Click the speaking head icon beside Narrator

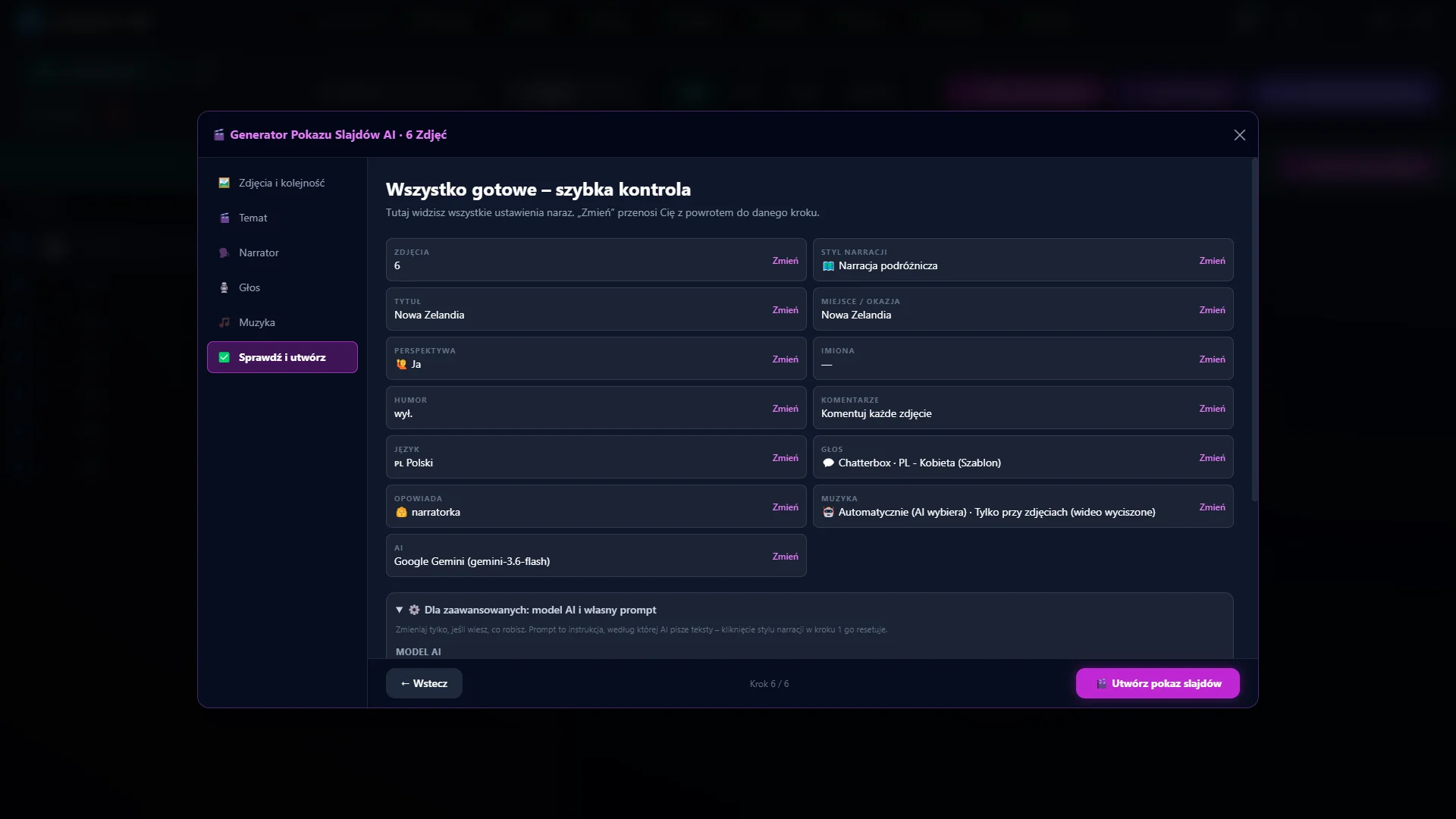tap(224, 253)
